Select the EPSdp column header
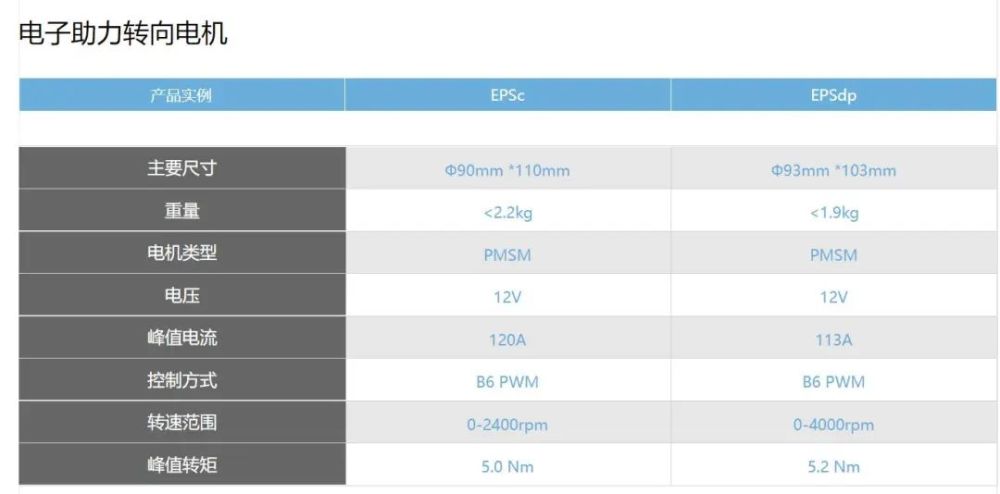This screenshot has height=494, width=1000. pyautogui.click(x=834, y=95)
